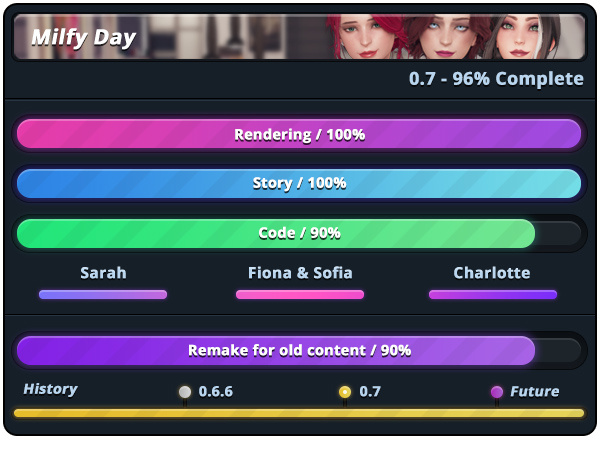The image size is (600, 449).
Task: Click the Sarah label
Action: click(103, 273)
